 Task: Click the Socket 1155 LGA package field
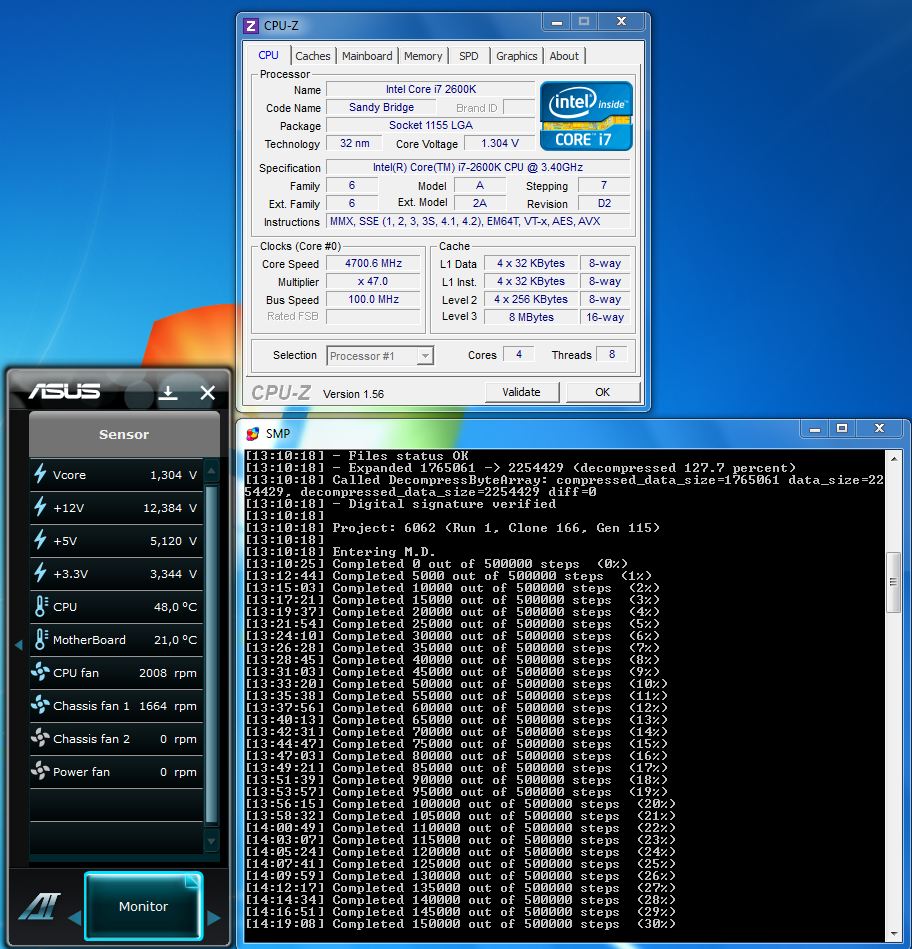[x=430, y=125]
